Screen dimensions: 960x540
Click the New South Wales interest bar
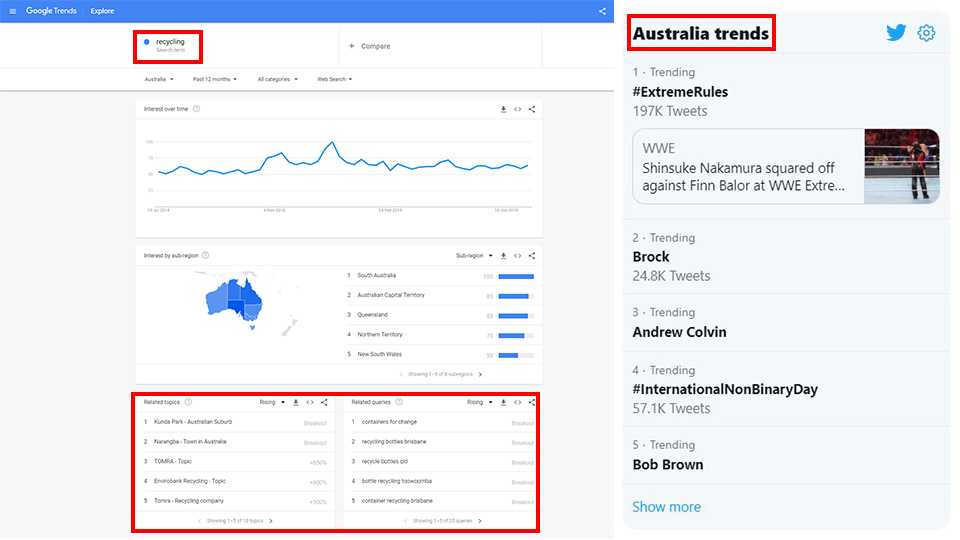516,355
